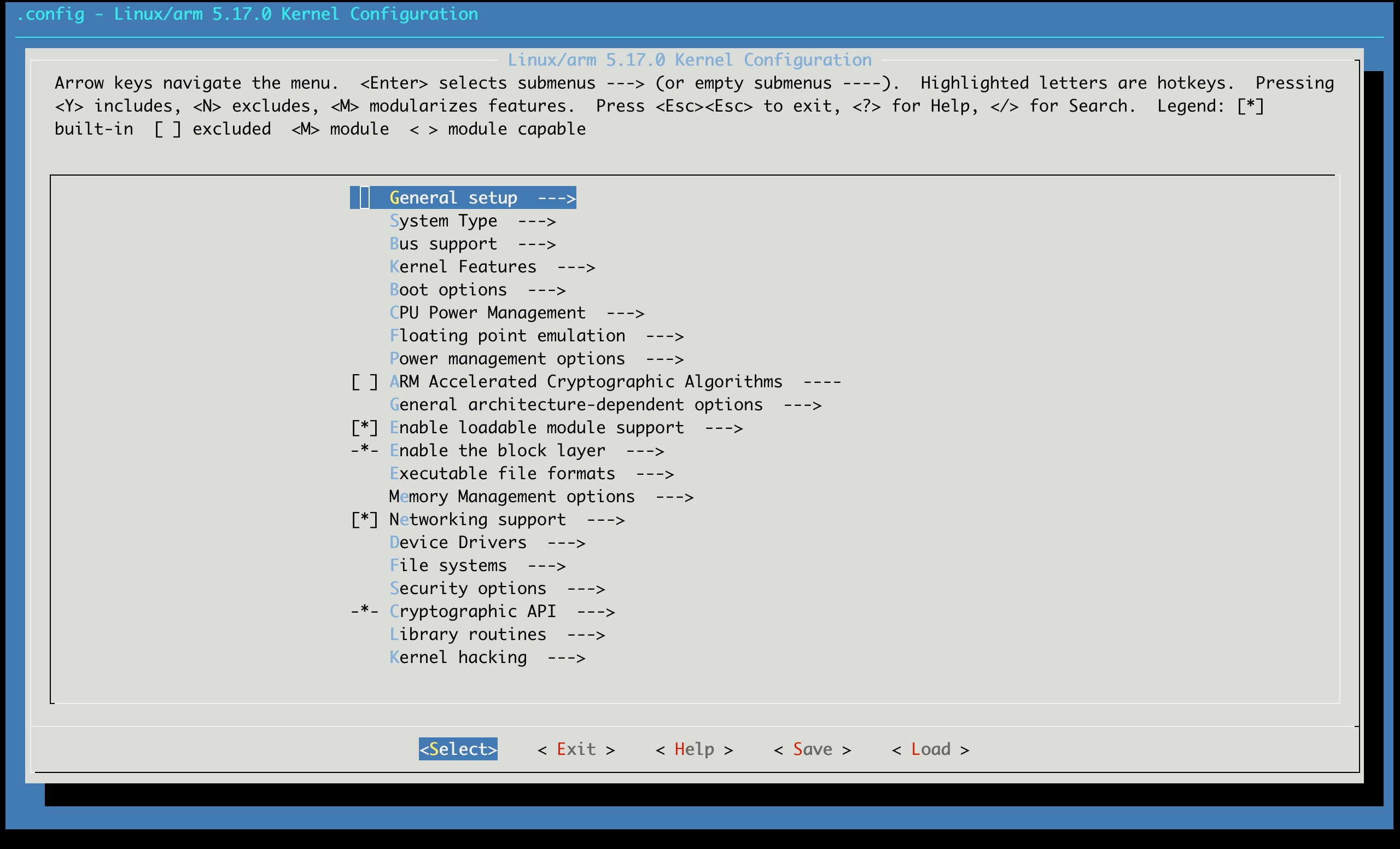
Task: Expand arrow after Device Drivers
Action: [566, 543]
